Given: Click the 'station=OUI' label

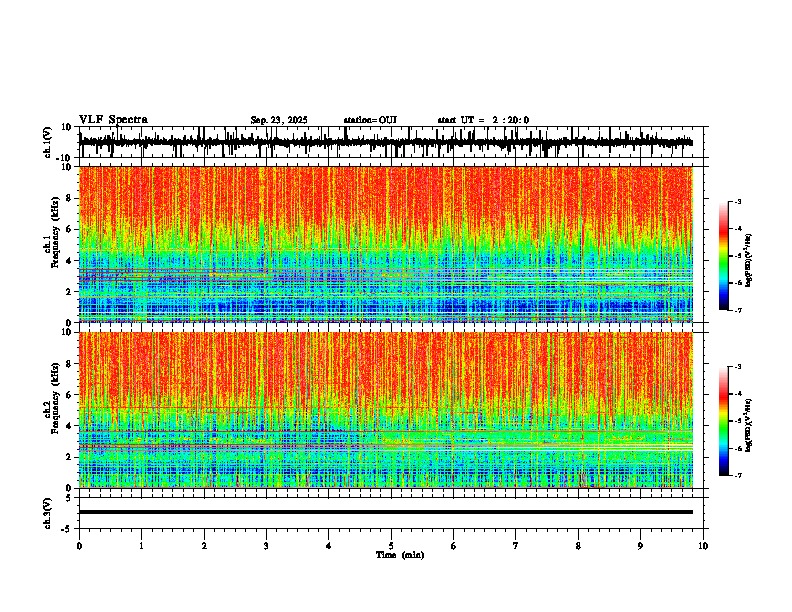Looking at the screenshot, I should [x=370, y=120].
